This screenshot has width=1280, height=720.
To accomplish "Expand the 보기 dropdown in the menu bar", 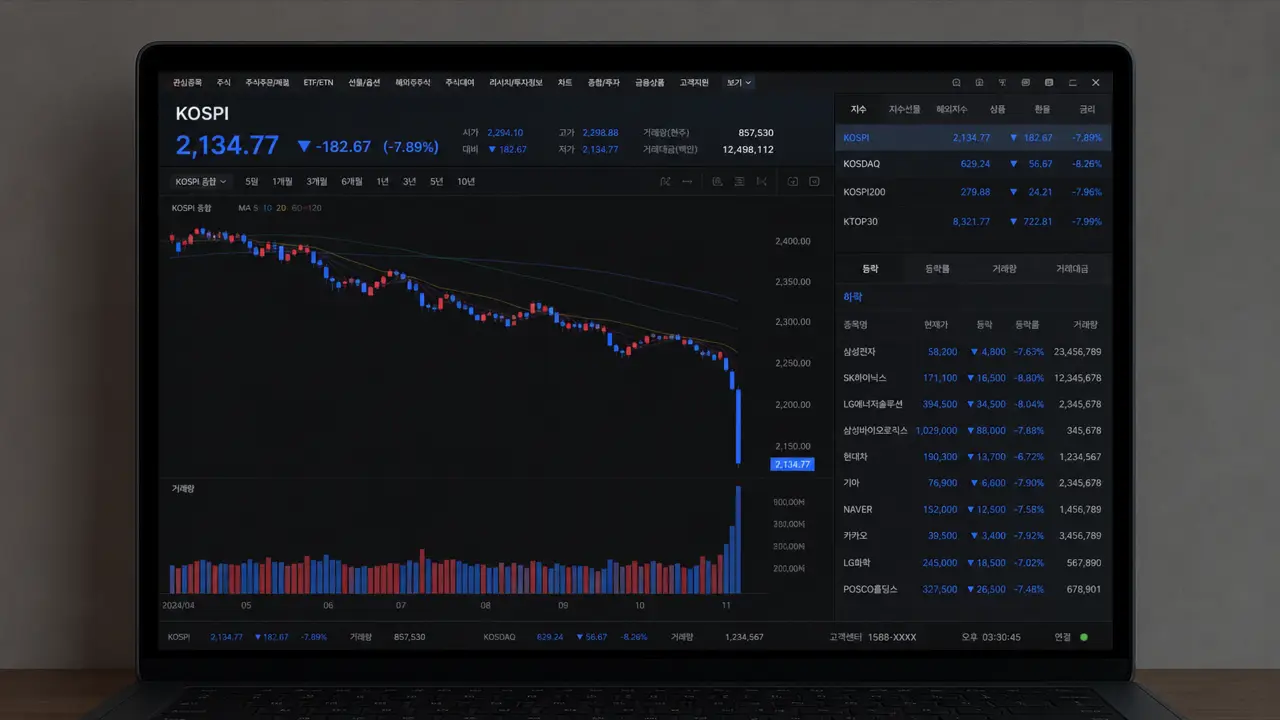I will click(x=739, y=82).
